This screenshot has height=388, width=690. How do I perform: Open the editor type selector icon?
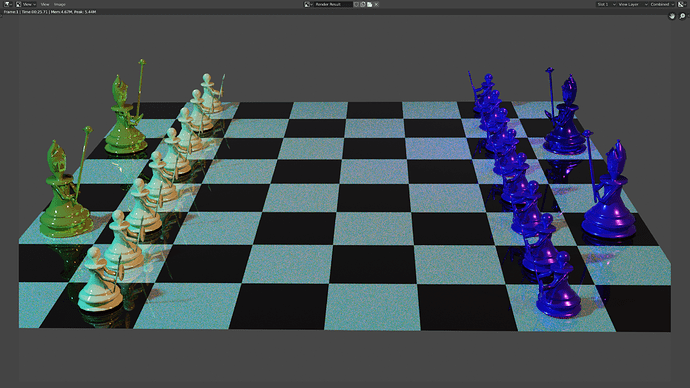(x=7, y=4)
